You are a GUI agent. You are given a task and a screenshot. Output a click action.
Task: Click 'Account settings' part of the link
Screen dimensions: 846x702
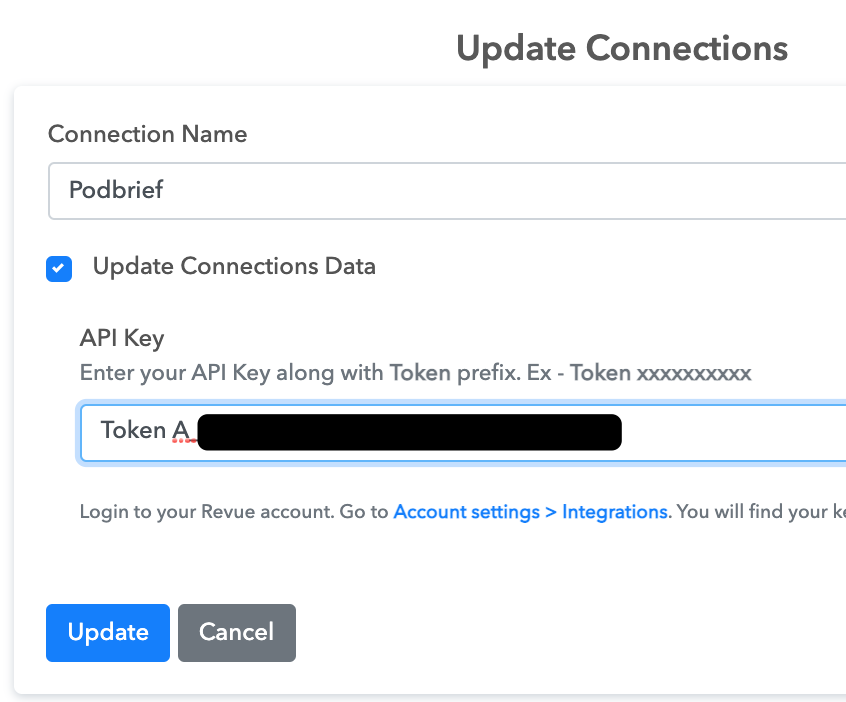[467, 512]
